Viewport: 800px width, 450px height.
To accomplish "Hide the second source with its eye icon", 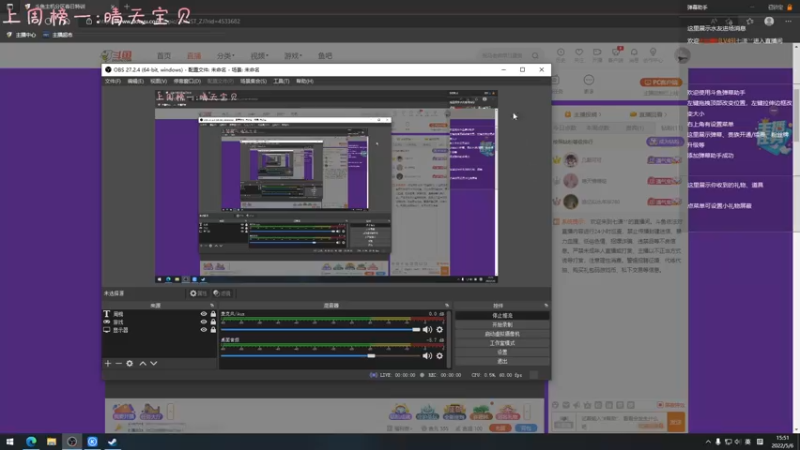I will coord(204,322).
